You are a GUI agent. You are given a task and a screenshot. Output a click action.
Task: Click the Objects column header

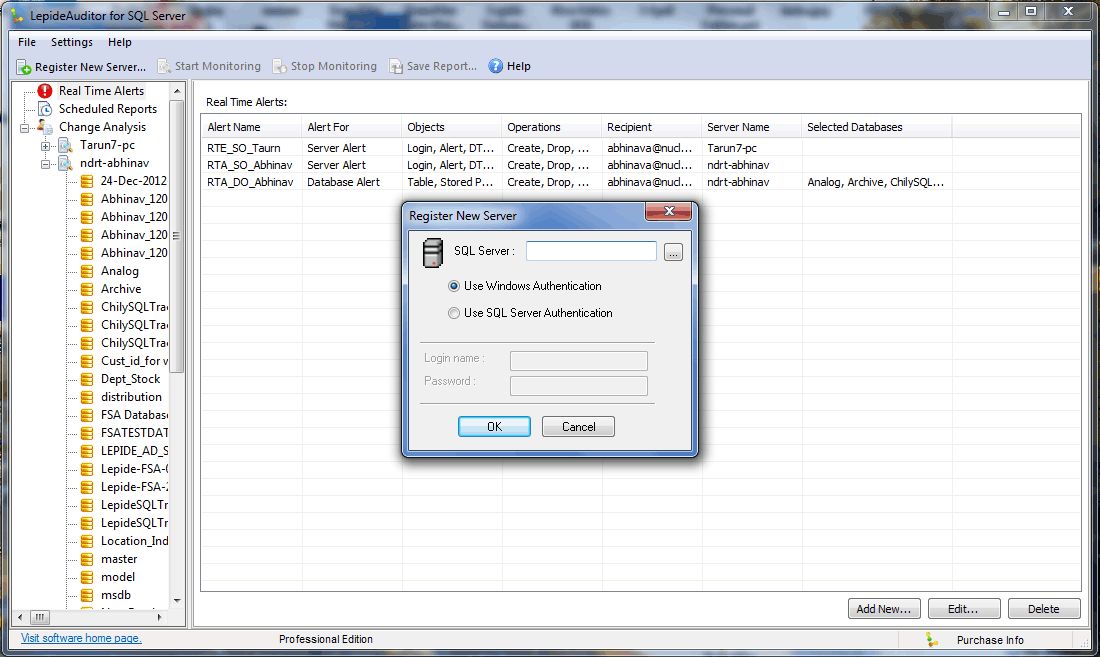(x=452, y=127)
